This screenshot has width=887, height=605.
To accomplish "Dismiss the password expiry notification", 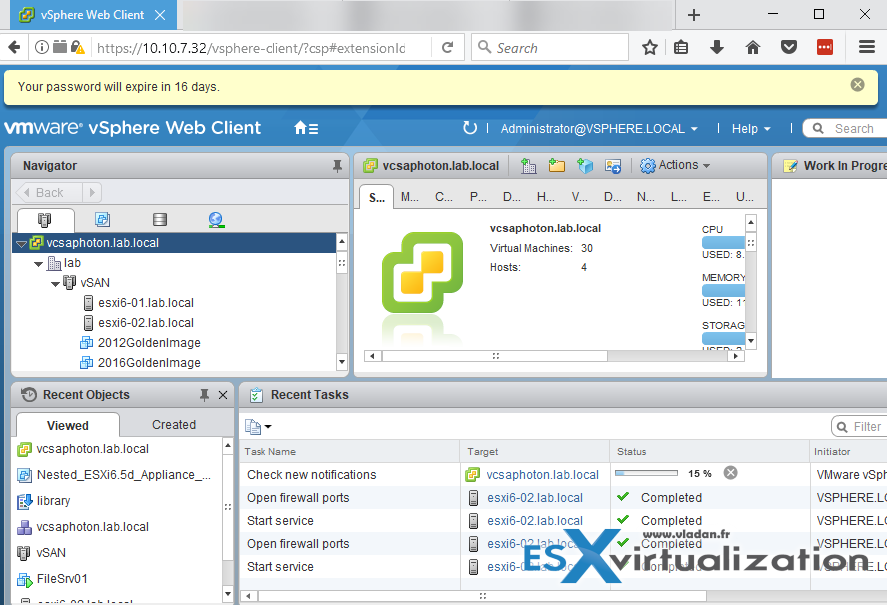I will (858, 85).
